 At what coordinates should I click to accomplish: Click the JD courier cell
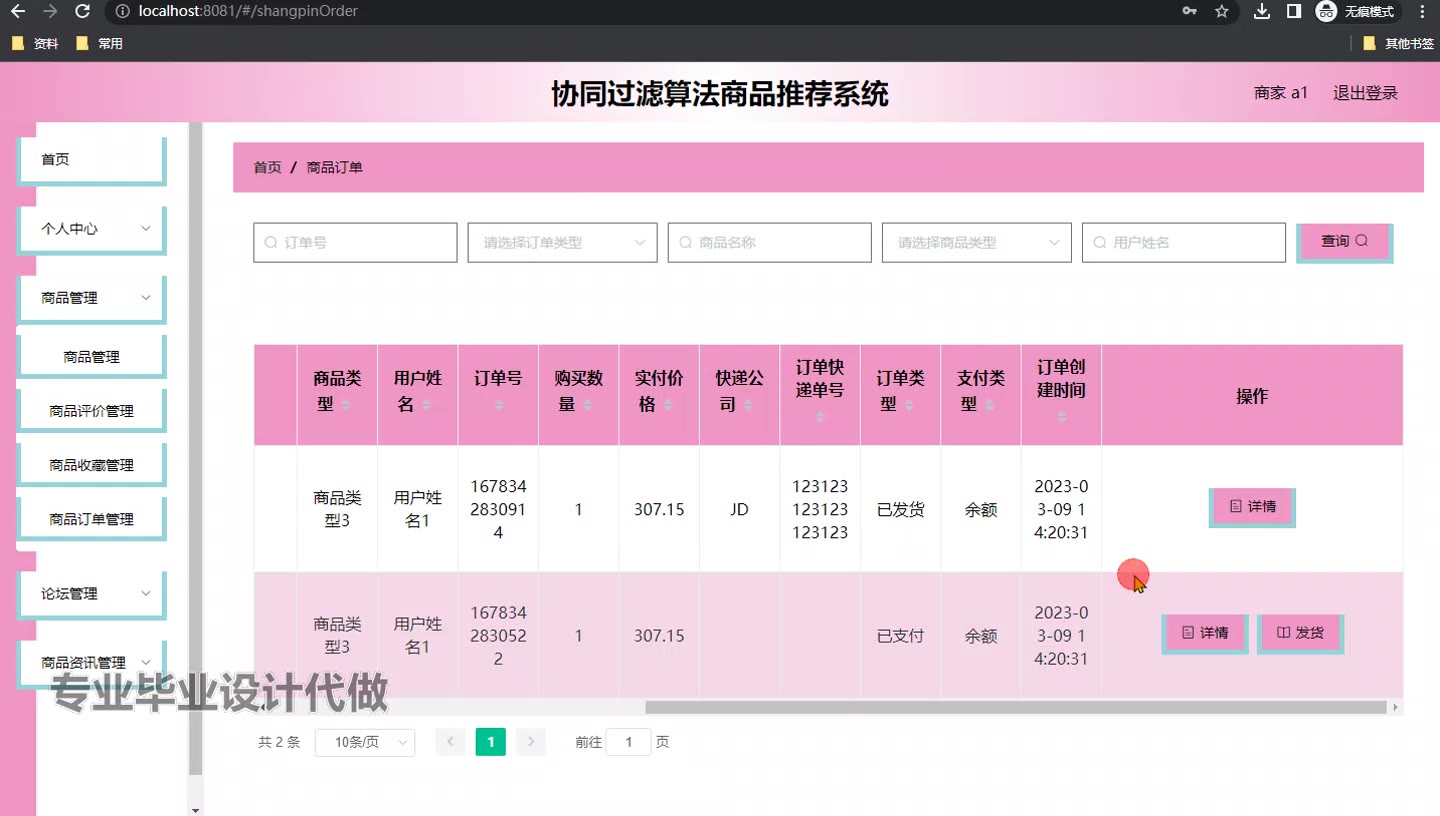(x=739, y=510)
